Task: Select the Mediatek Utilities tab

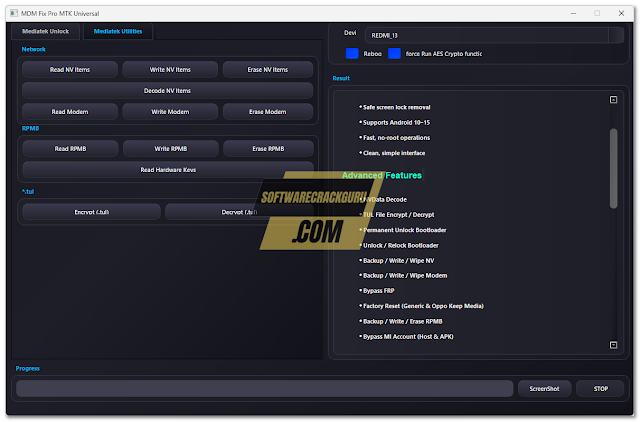Action: tap(118, 31)
